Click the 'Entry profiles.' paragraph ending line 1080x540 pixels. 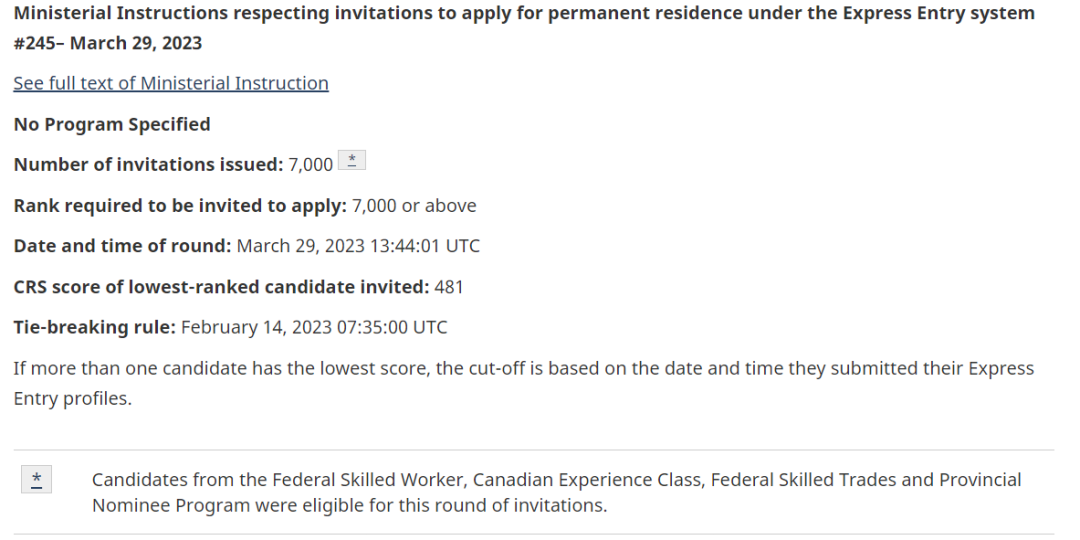[72, 399]
